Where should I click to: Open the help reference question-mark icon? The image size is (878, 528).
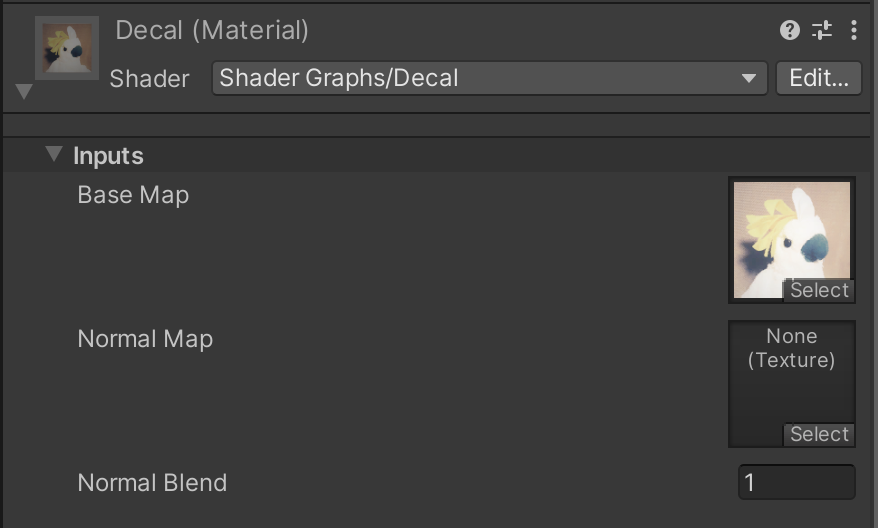tap(790, 31)
